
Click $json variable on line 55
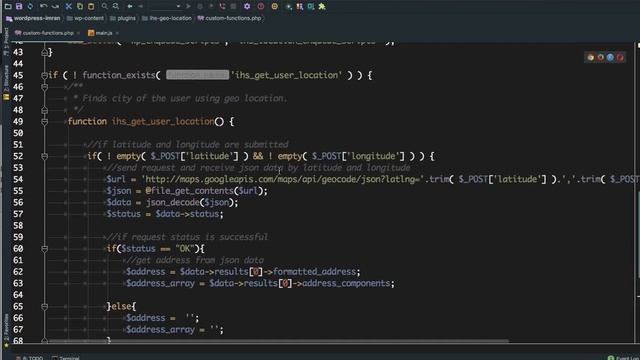(x=119, y=191)
